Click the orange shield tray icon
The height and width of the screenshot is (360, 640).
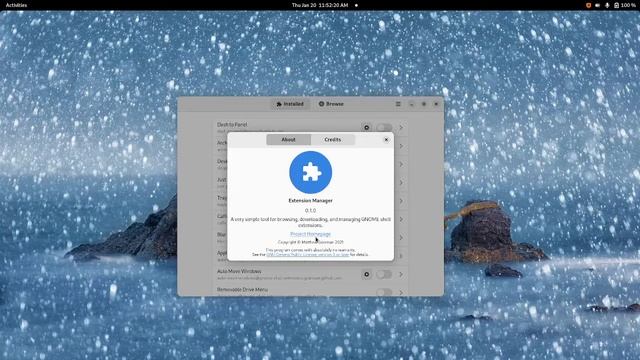[x=589, y=5]
